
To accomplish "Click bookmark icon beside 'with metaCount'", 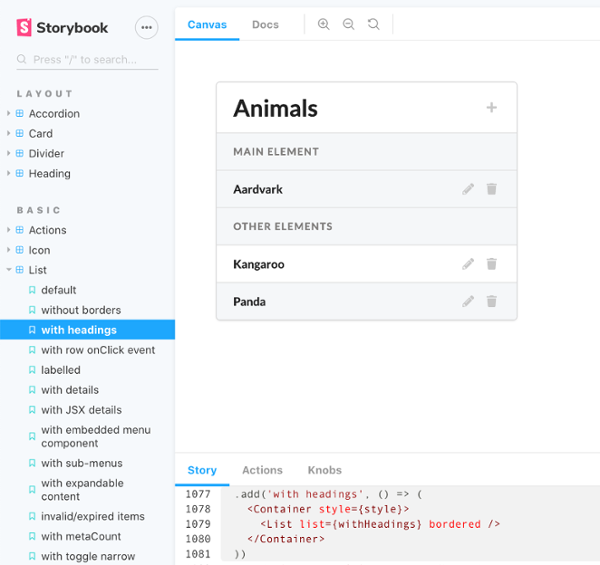I will (x=32, y=536).
